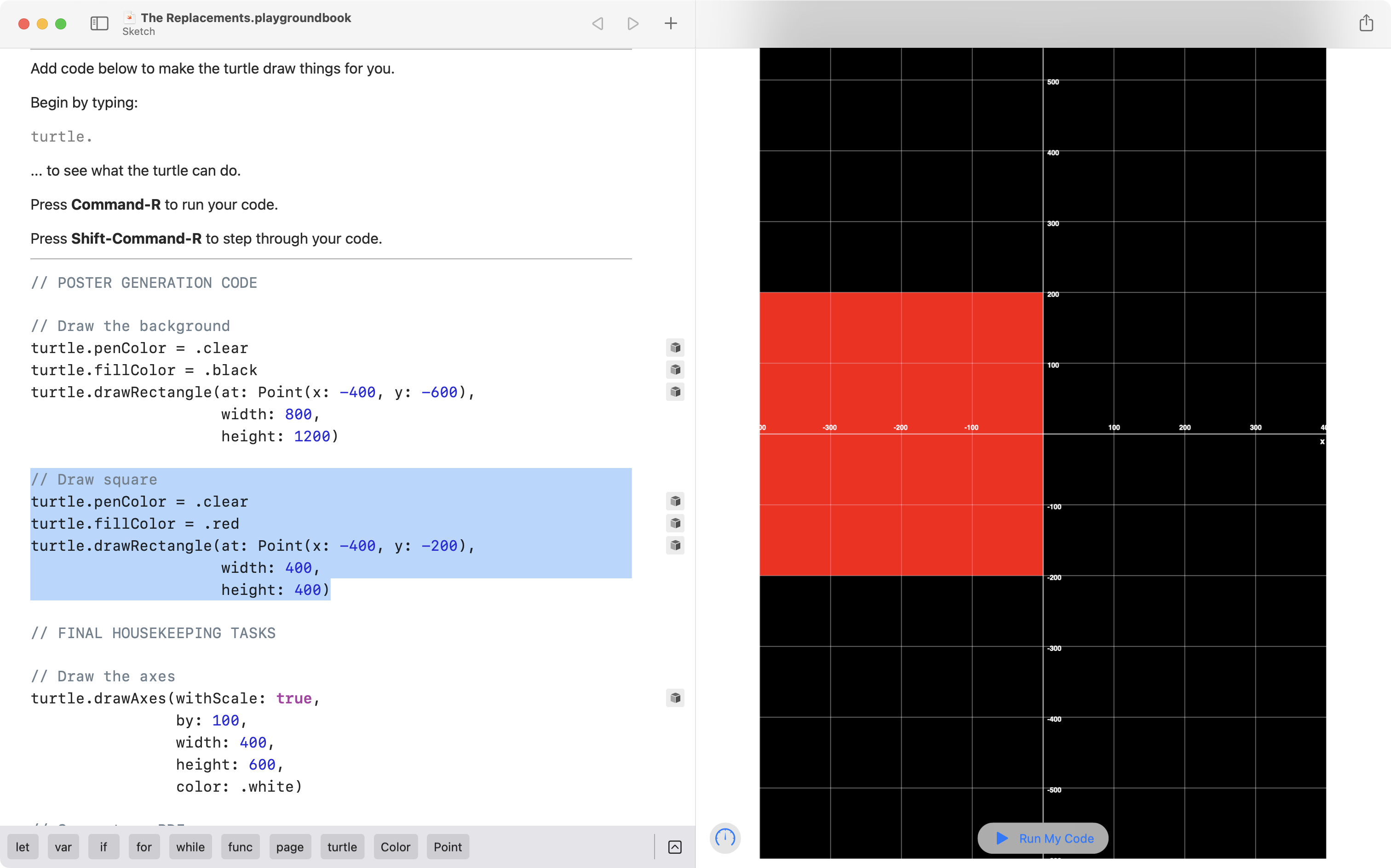Screen dimensions: 1391x868
Task: Adjust run speed with the dial control
Action: pos(725,838)
